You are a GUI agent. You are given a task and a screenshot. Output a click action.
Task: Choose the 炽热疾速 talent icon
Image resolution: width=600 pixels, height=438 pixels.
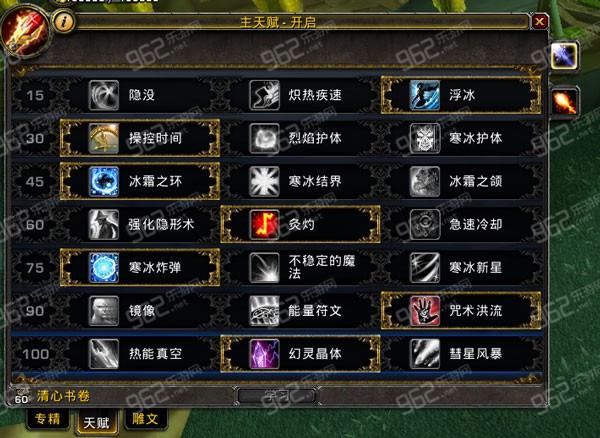[x=264, y=95]
